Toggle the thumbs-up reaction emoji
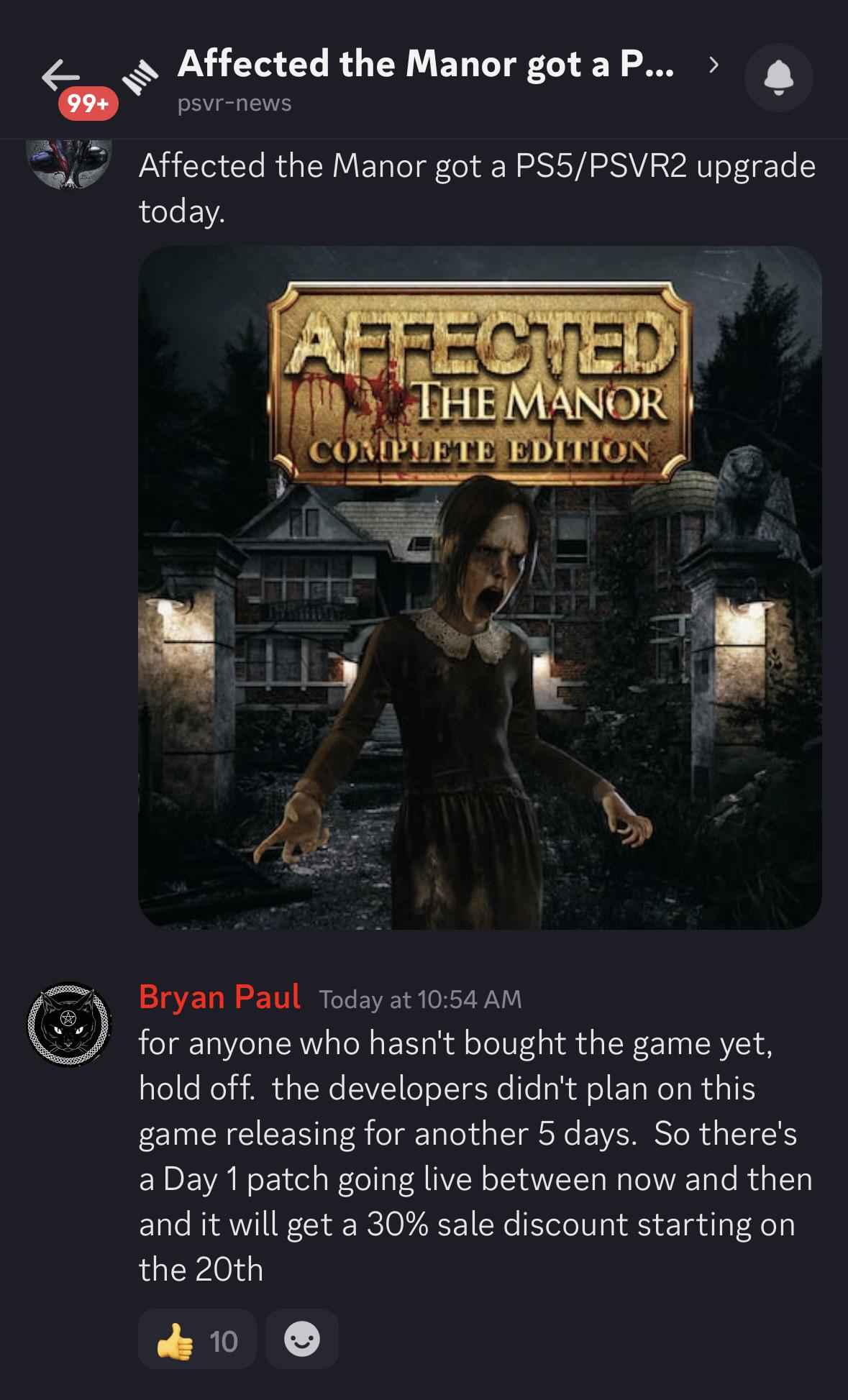The height and width of the screenshot is (1400, 848). (x=175, y=1341)
